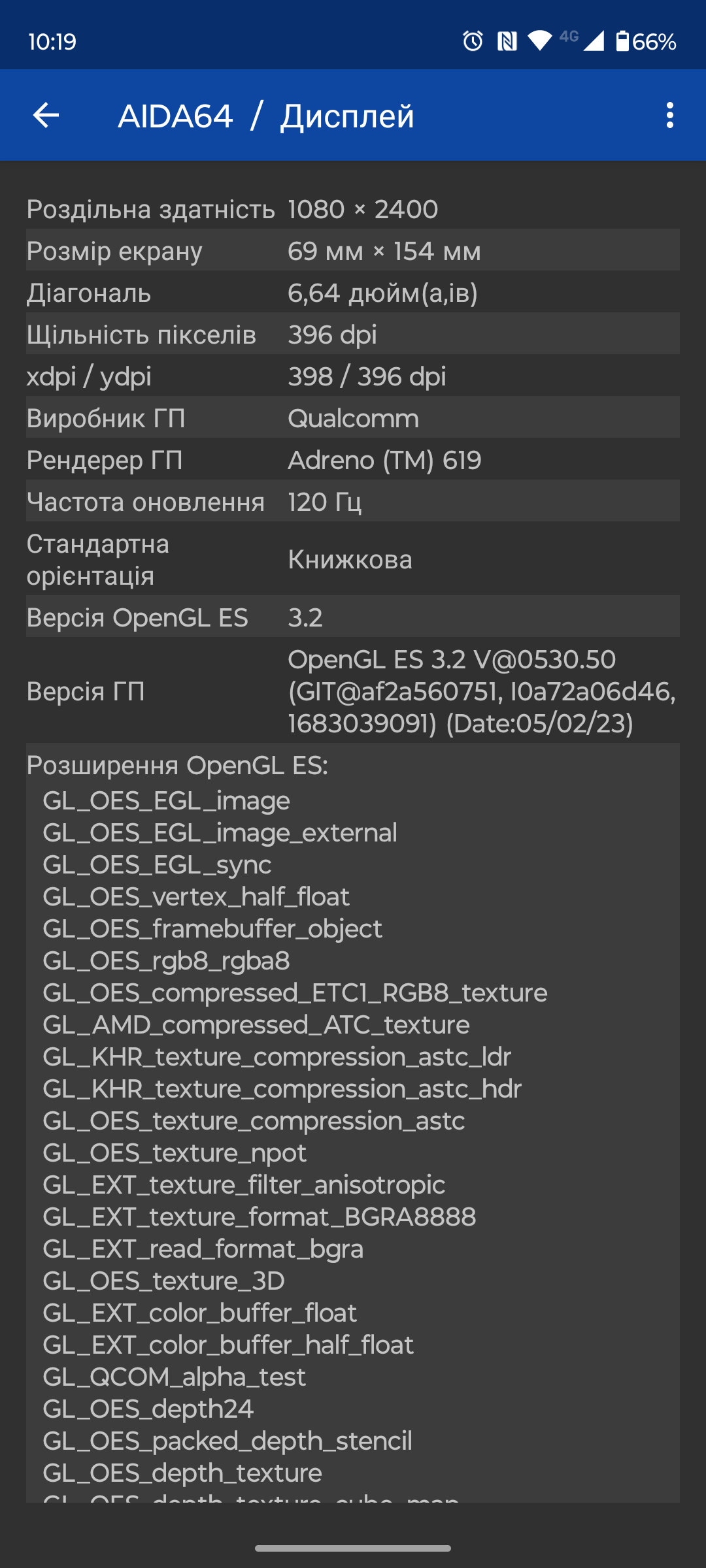Select the Частота оновлення 120 Гц row
Viewport: 706px width, 1568px height.
353,502
